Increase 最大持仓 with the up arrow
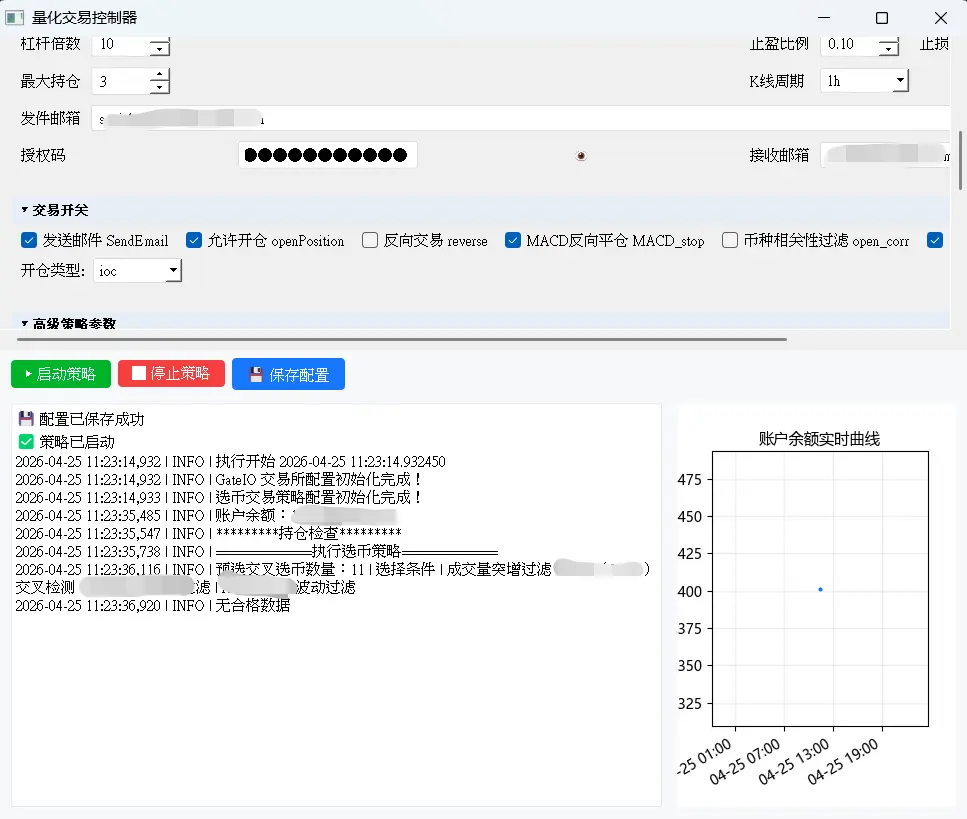This screenshot has width=967, height=819. tap(160, 75)
